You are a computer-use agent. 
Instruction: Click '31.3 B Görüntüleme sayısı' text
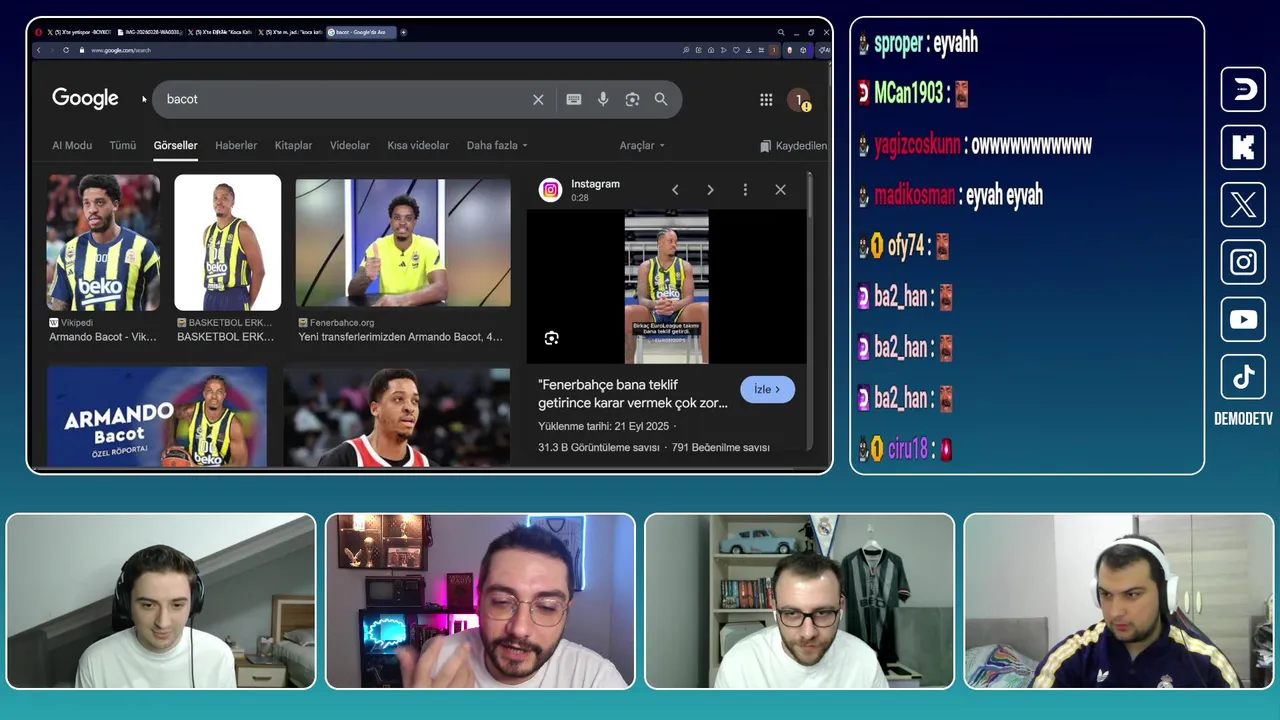coord(599,448)
